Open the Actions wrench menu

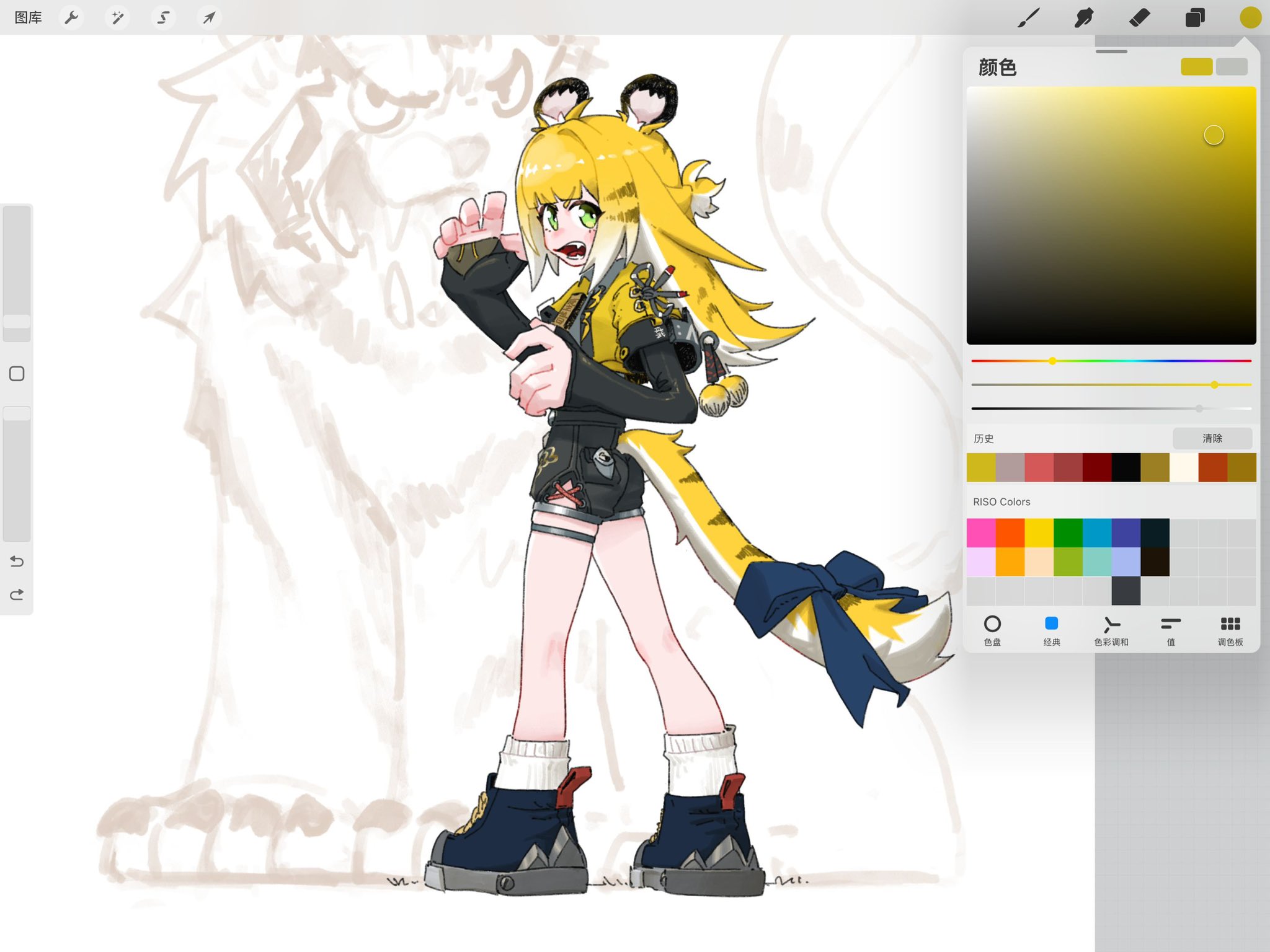[x=71, y=17]
